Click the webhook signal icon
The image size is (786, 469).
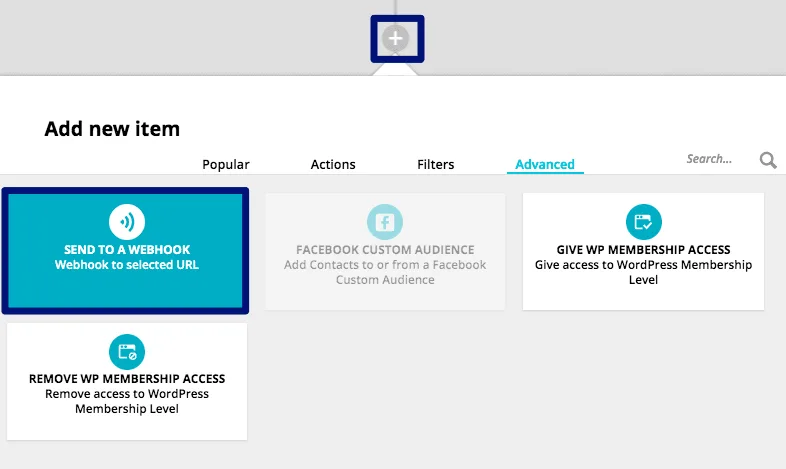[127, 222]
